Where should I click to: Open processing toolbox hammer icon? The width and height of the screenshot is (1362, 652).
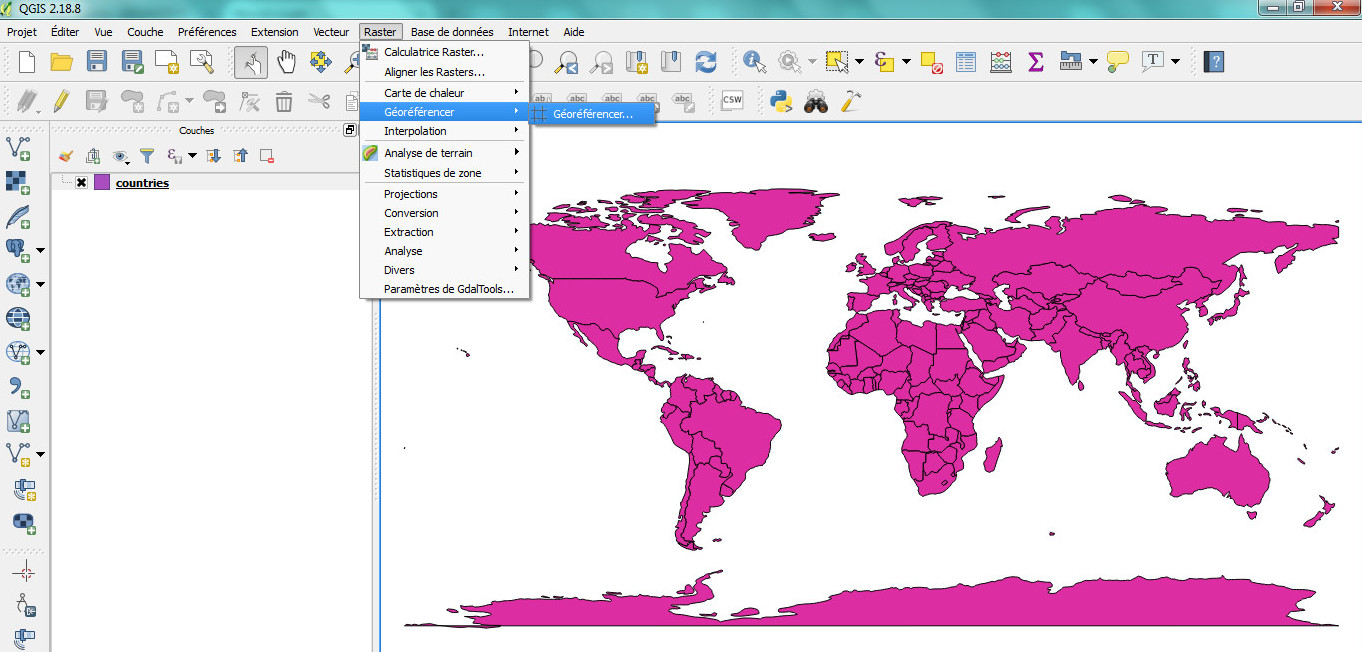click(x=851, y=100)
